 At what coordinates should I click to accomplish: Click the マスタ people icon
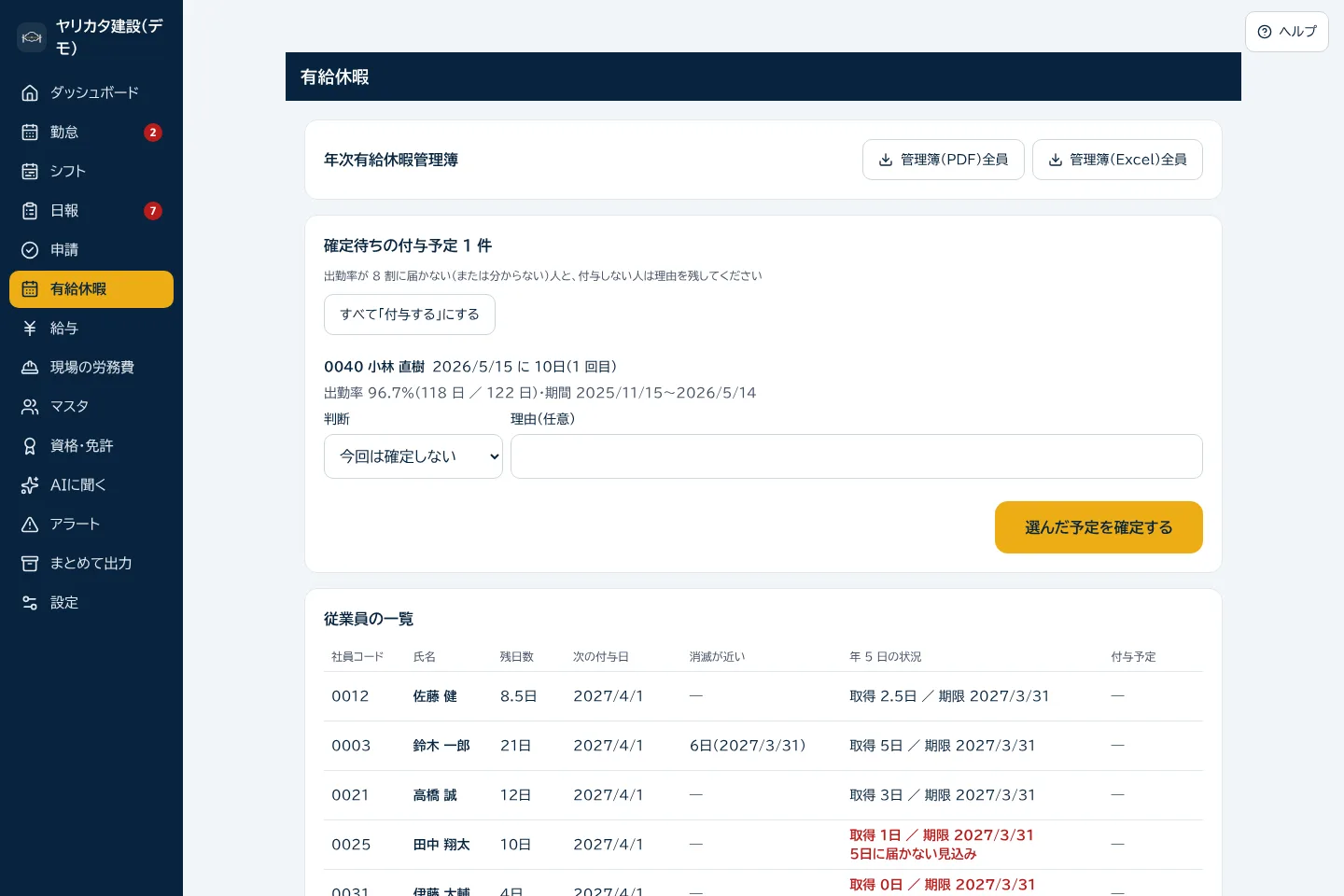tap(30, 406)
